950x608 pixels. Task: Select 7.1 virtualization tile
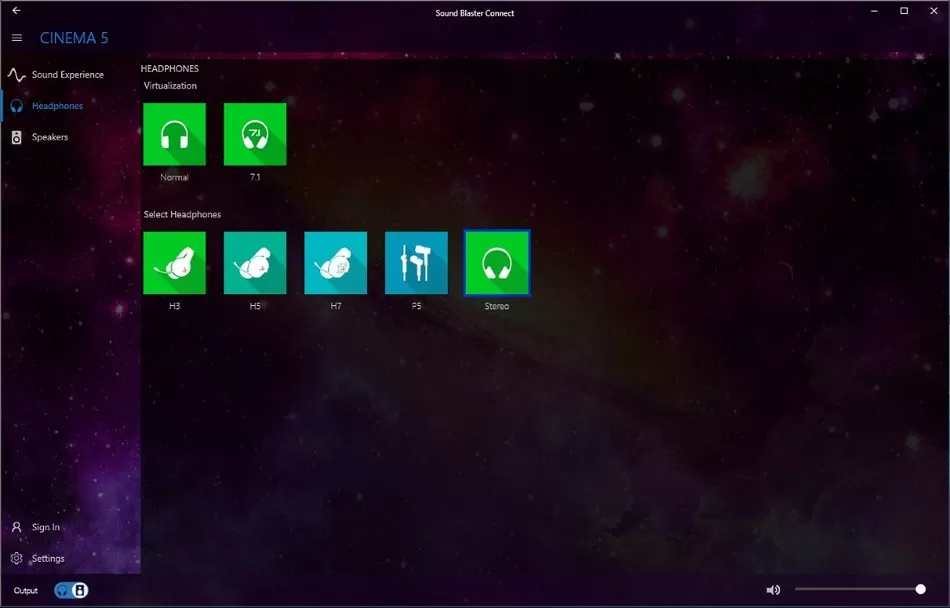[x=255, y=134]
